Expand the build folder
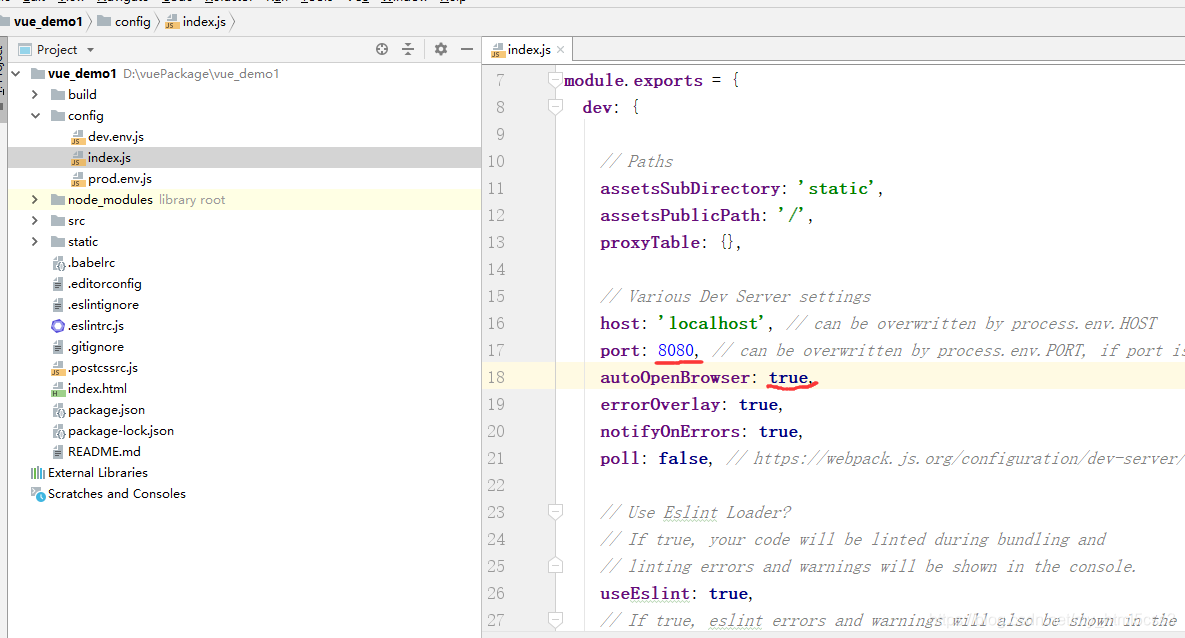 (x=35, y=94)
